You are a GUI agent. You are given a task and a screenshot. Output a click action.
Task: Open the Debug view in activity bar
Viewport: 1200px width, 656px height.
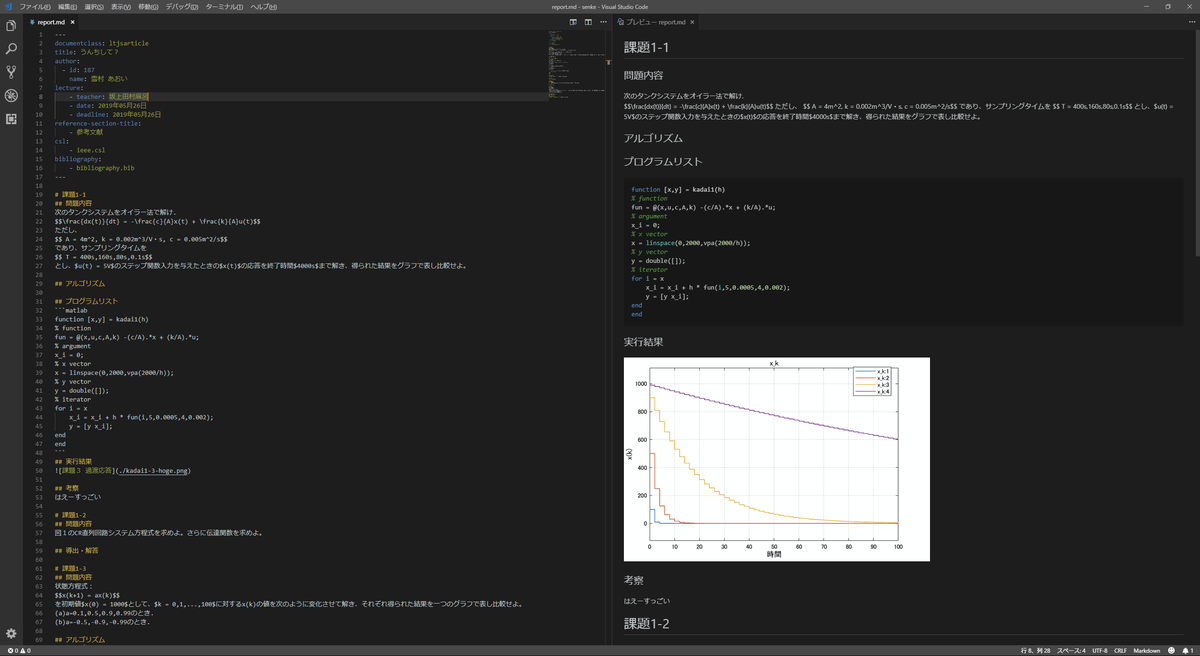point(11,96)
